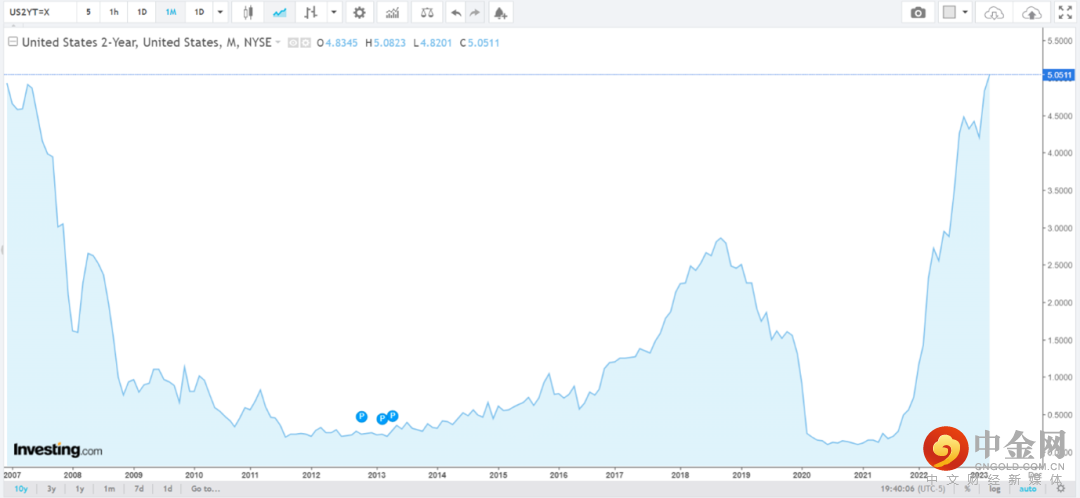Image resolution: width=1080 pixels, height=498 pixels.
Task: Select the 1M monthly interval button
Action: [171, 12]
